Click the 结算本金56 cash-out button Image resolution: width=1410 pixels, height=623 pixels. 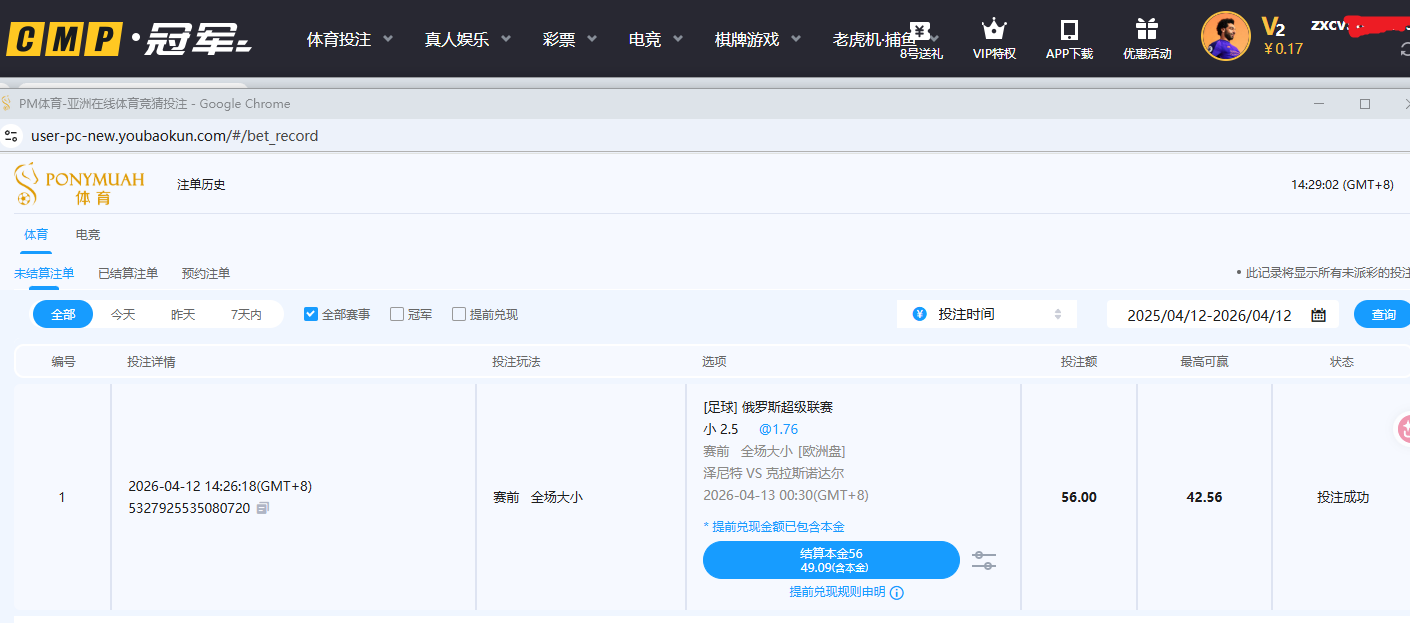pos(831,560)
